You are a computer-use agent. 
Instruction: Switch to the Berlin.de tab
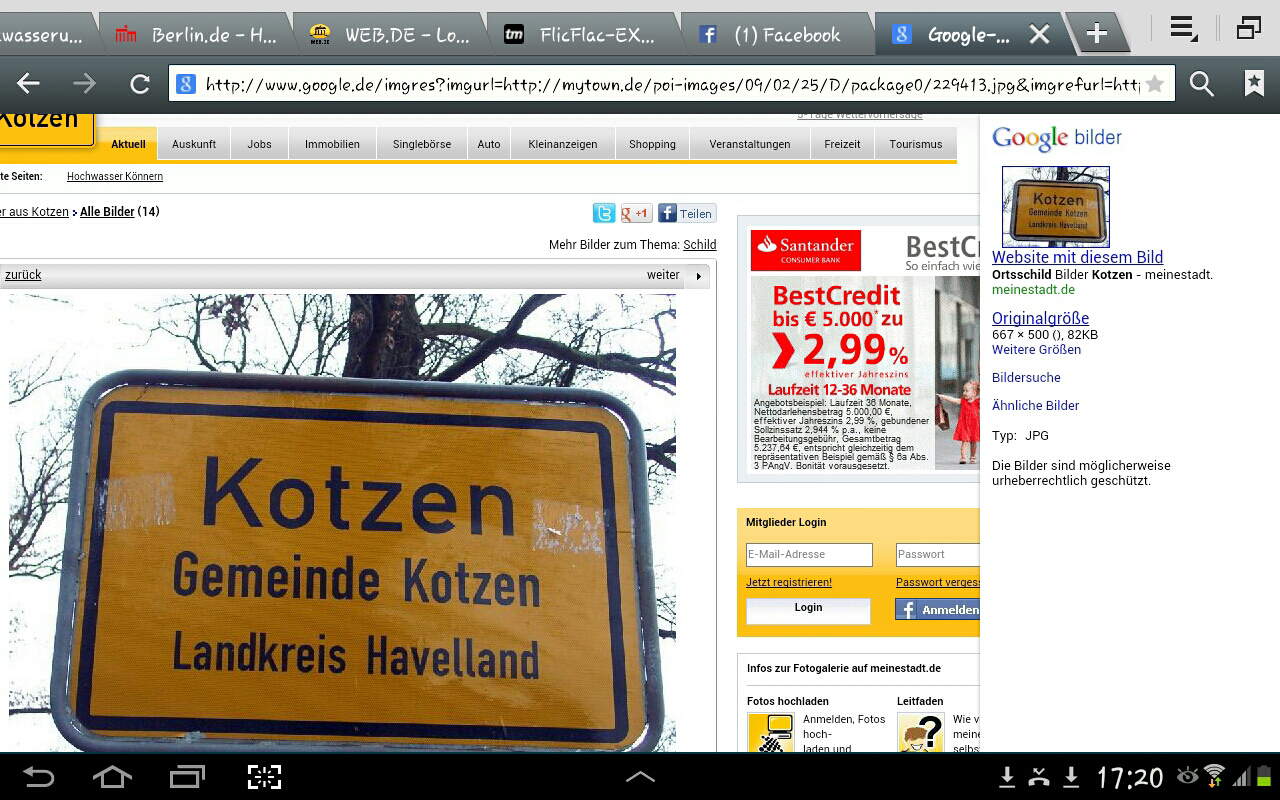point(195,35)
